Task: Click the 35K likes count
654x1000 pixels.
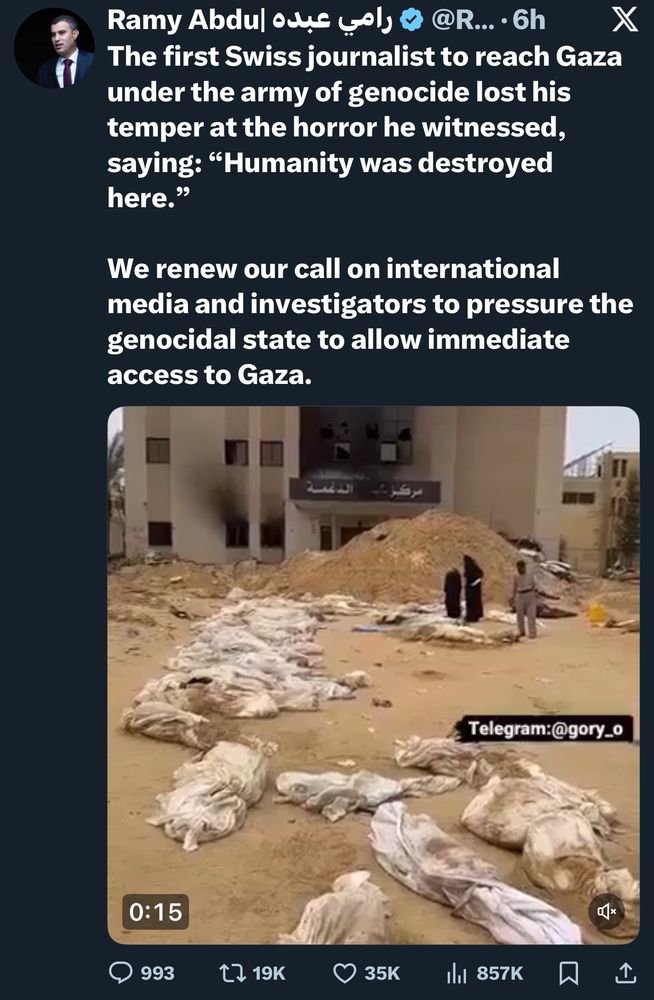Action: pyautogui.click(x=382, y=973)
